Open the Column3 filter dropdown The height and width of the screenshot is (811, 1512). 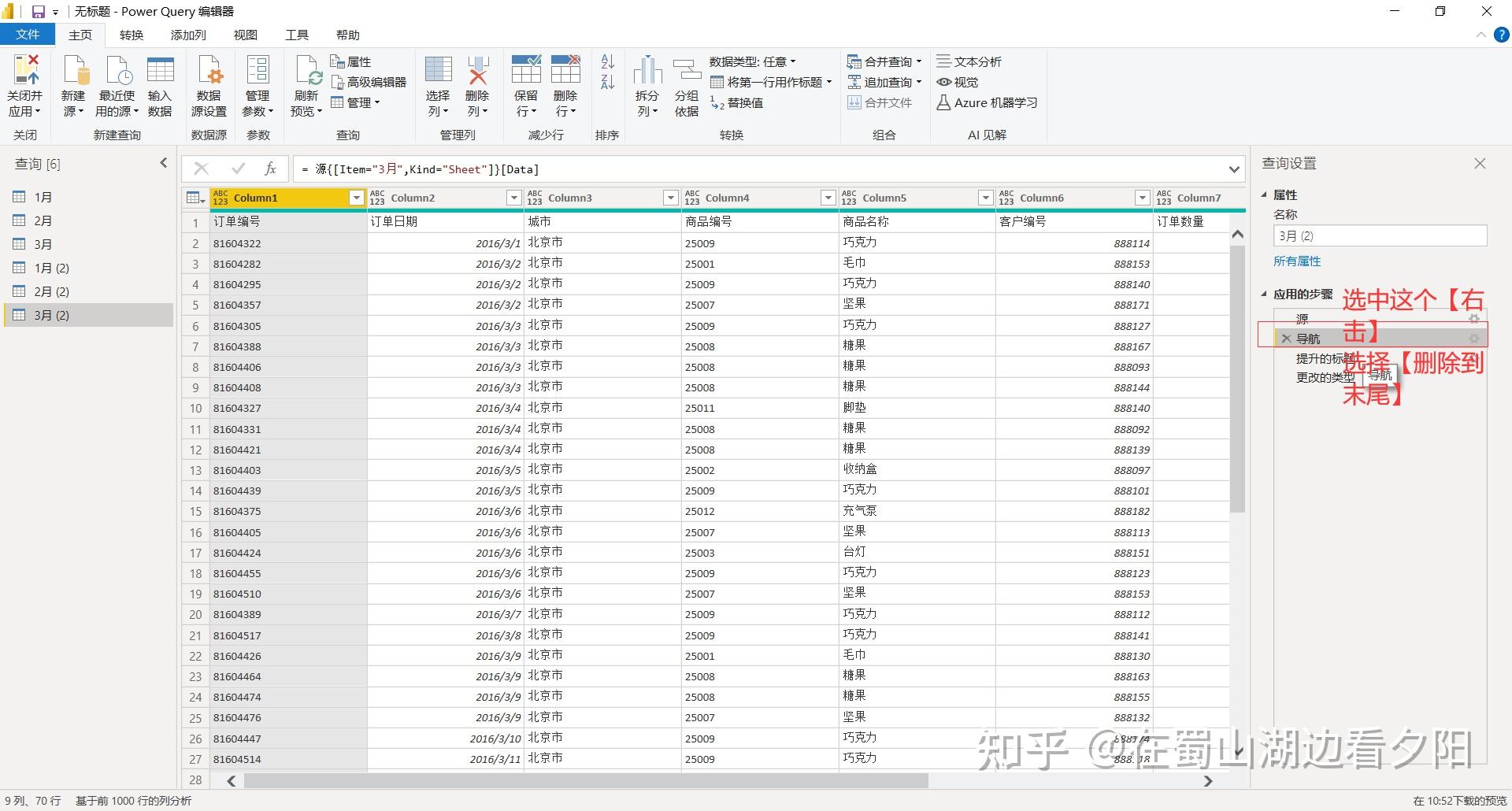pos(670,198)
